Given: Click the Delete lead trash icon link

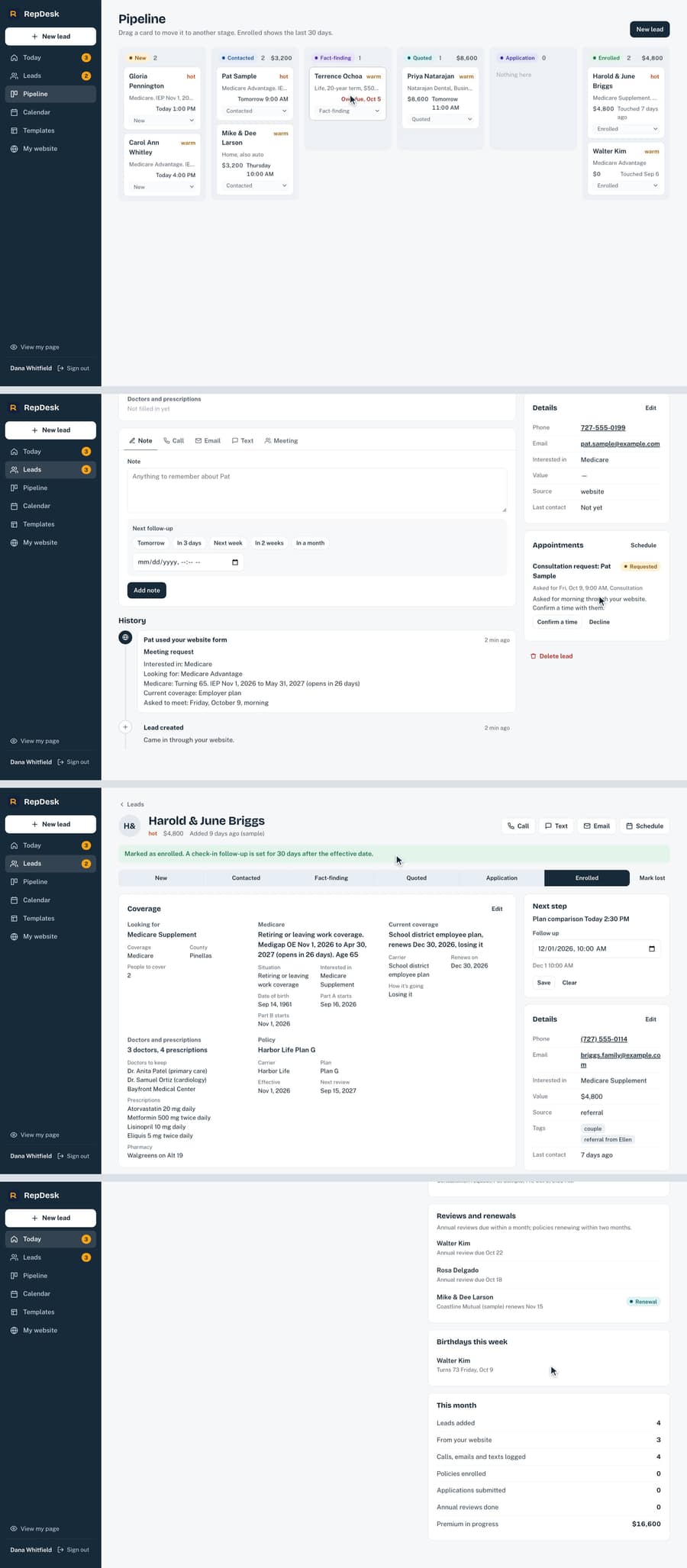Looking at the screenshot, I should tap(551, 656).
